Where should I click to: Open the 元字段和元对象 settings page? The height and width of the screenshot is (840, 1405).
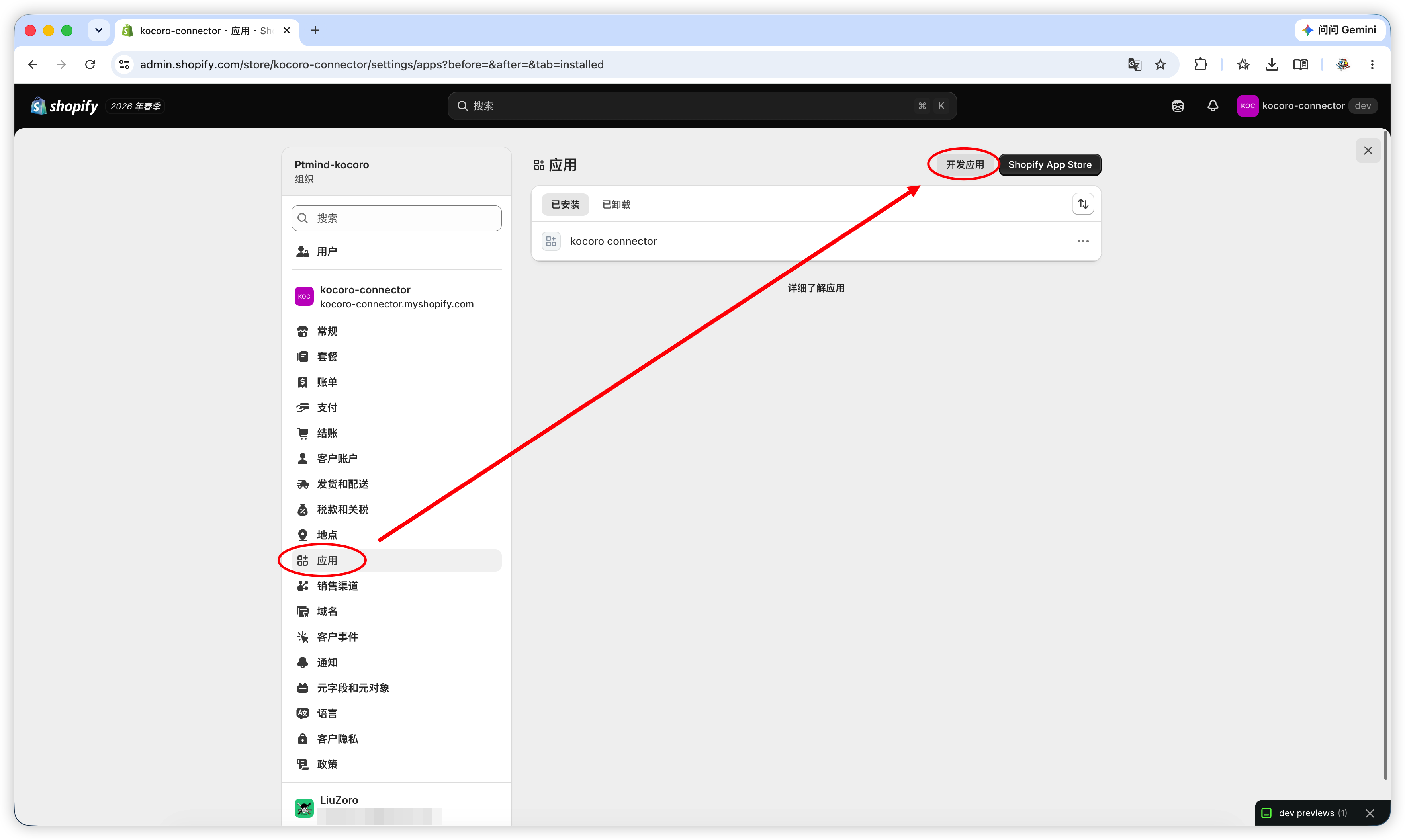pyautogui.click(x=396, y=688)
